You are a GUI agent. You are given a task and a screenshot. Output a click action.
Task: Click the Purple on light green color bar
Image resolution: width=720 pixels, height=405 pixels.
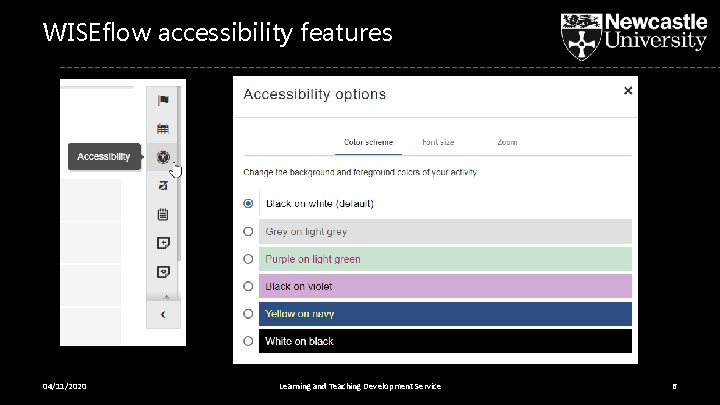[445, 259]
